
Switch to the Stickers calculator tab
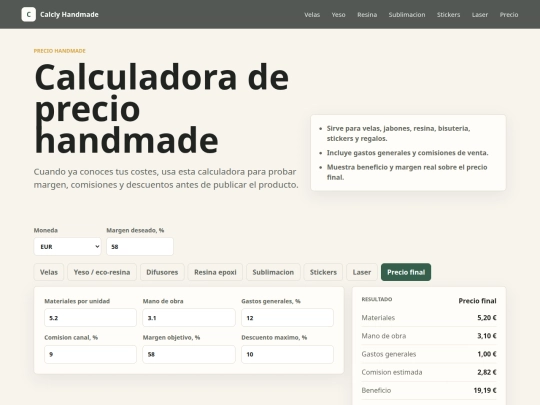(323, 272)
